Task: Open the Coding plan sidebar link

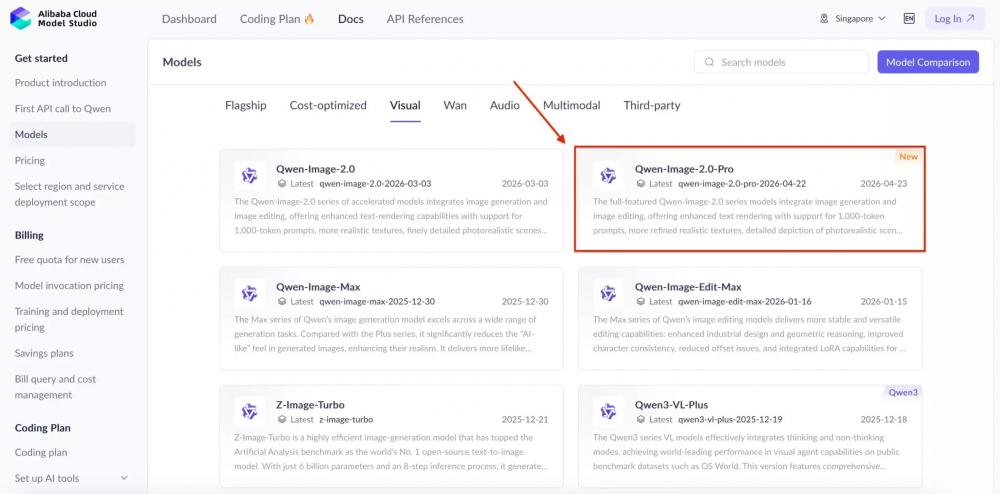Action: 41,453
